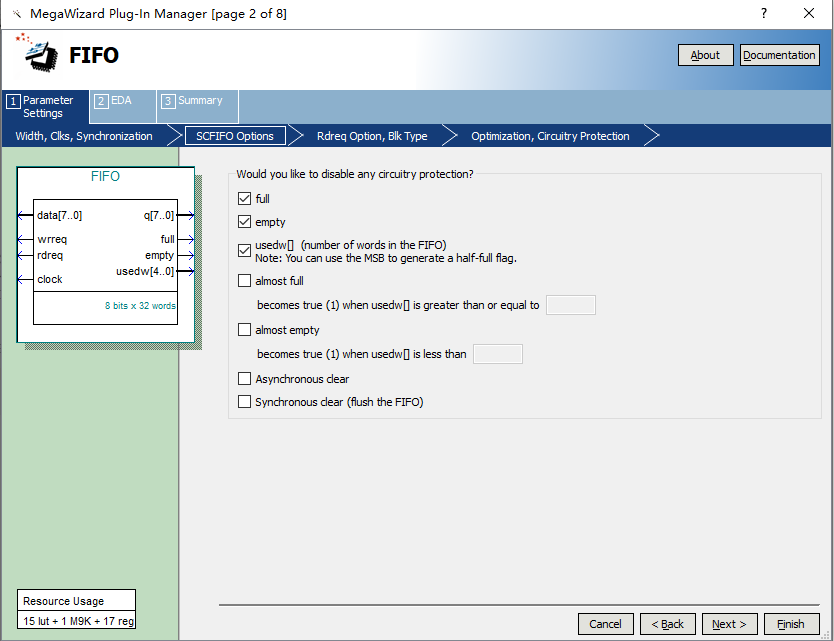Enable "Synchronous clear (flush the FIFO)"
Viewport: 834px width, 641px height.
pos(244,400)
